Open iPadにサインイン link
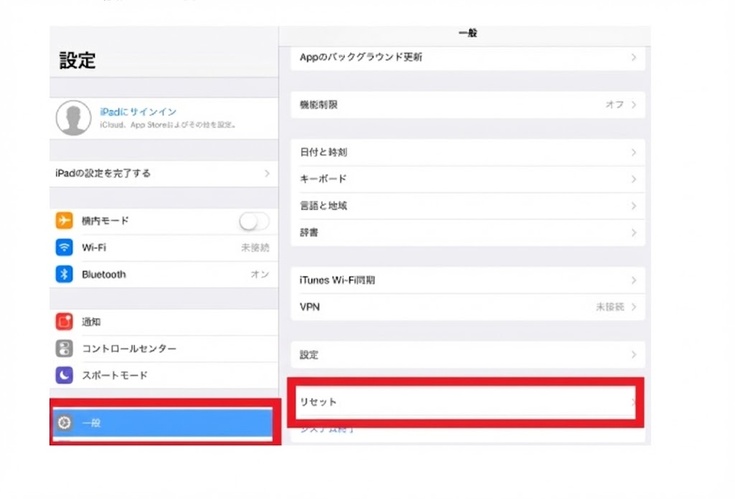Viewport: 735px width, 499px height. coord(138,112)
